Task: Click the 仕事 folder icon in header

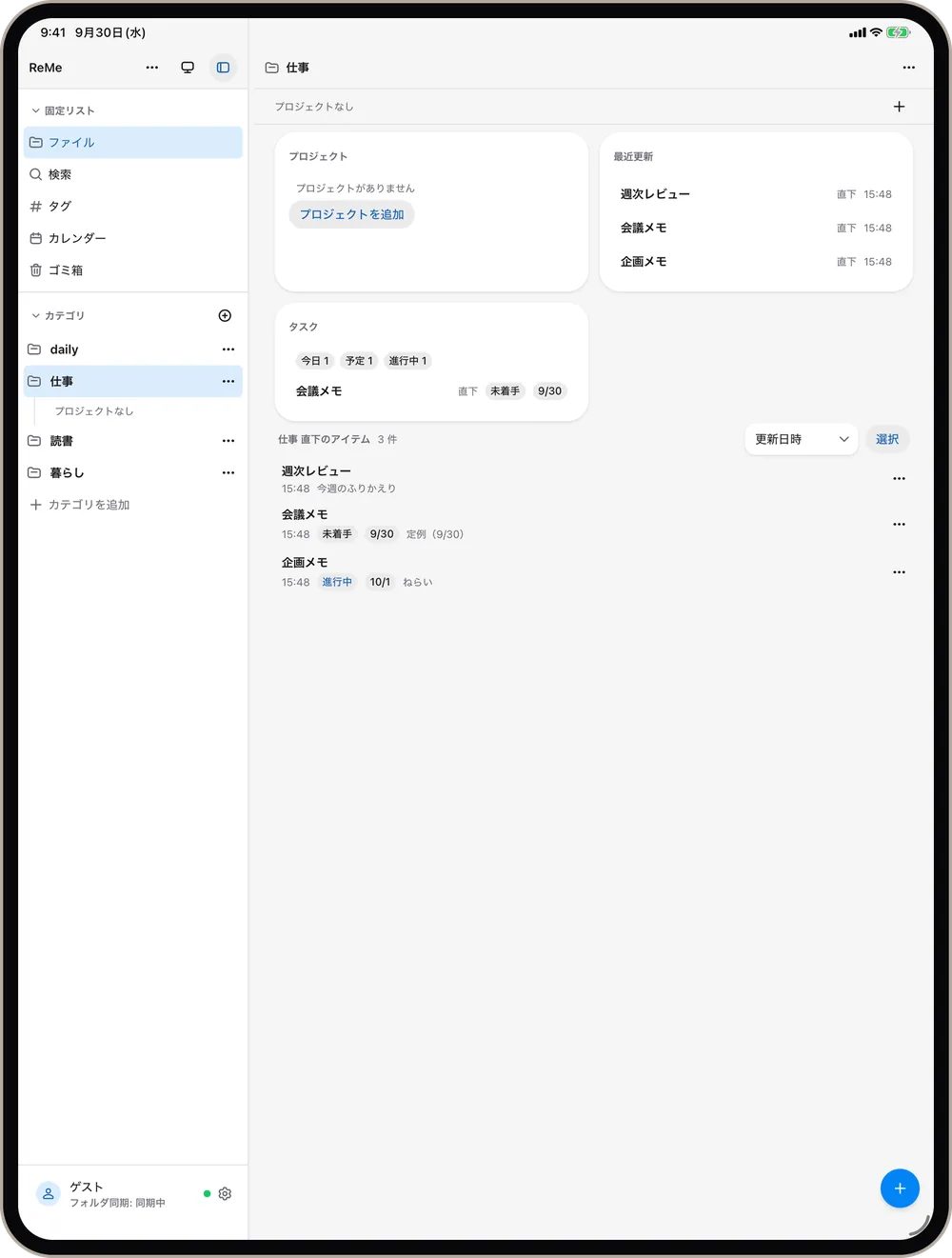Action: coord(271,68)
